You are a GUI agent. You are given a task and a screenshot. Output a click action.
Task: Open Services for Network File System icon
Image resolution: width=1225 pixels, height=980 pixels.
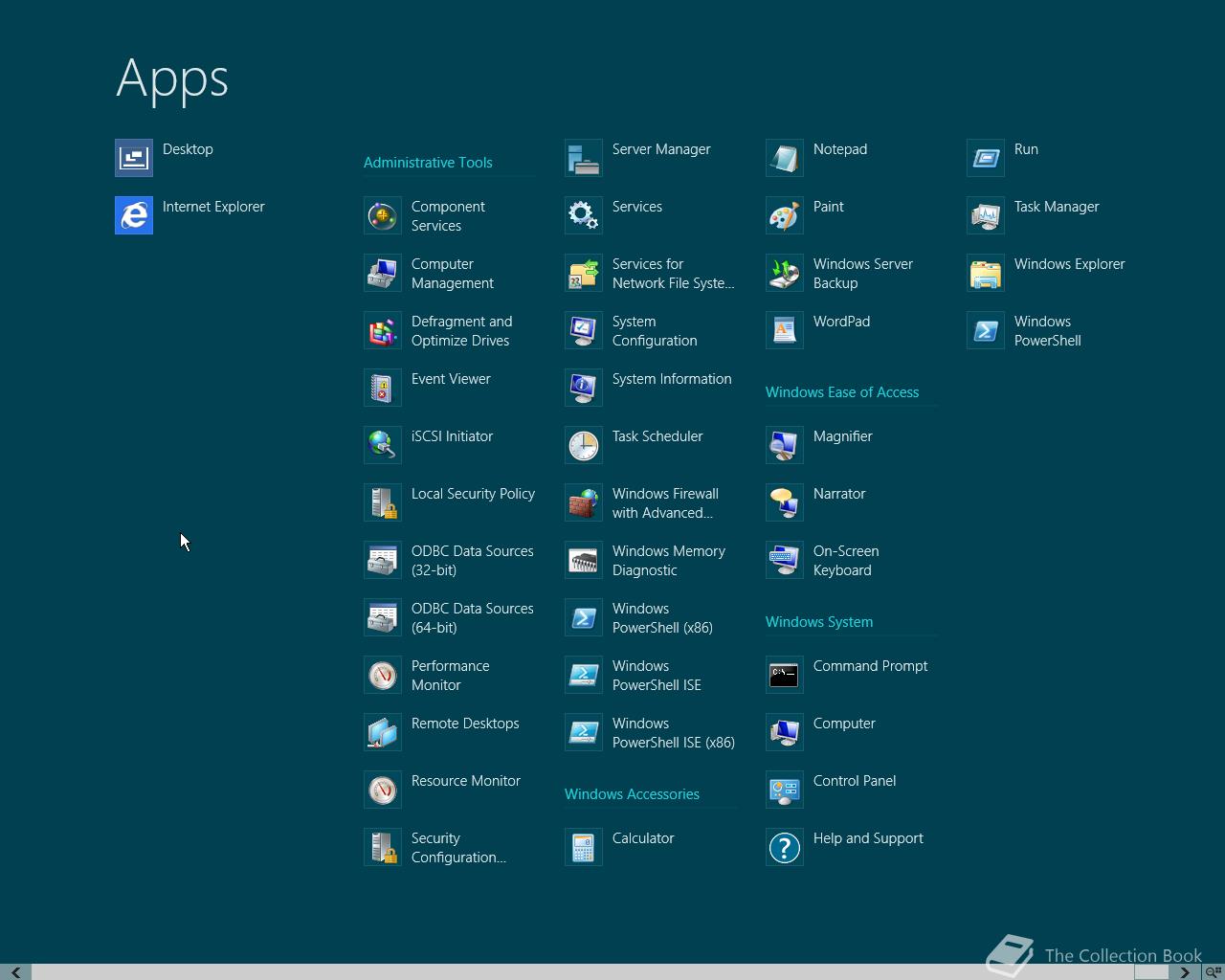pyautogui.click(x=584, y=273)
